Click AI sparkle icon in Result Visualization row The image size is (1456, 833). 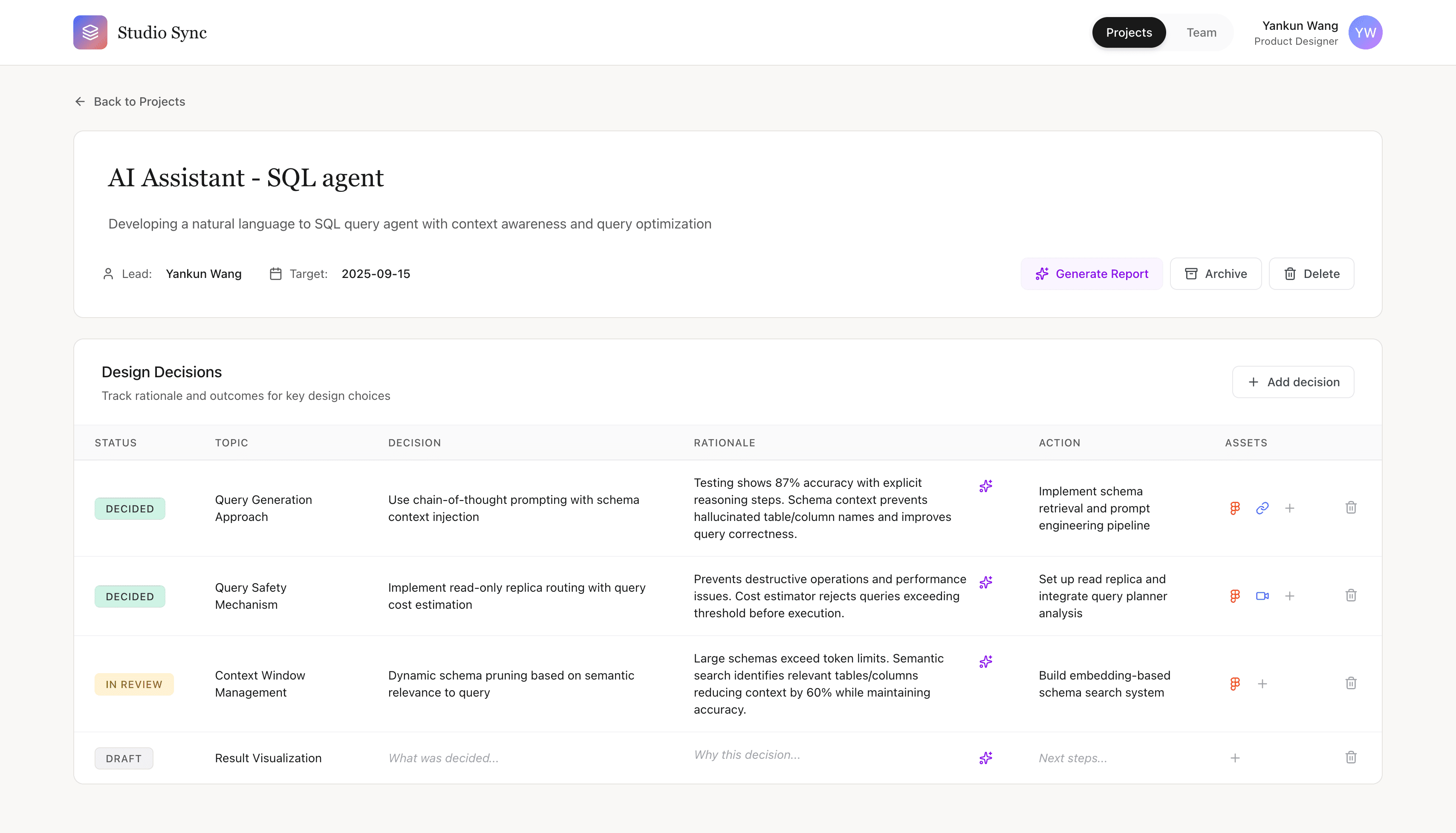coord(985,758)
